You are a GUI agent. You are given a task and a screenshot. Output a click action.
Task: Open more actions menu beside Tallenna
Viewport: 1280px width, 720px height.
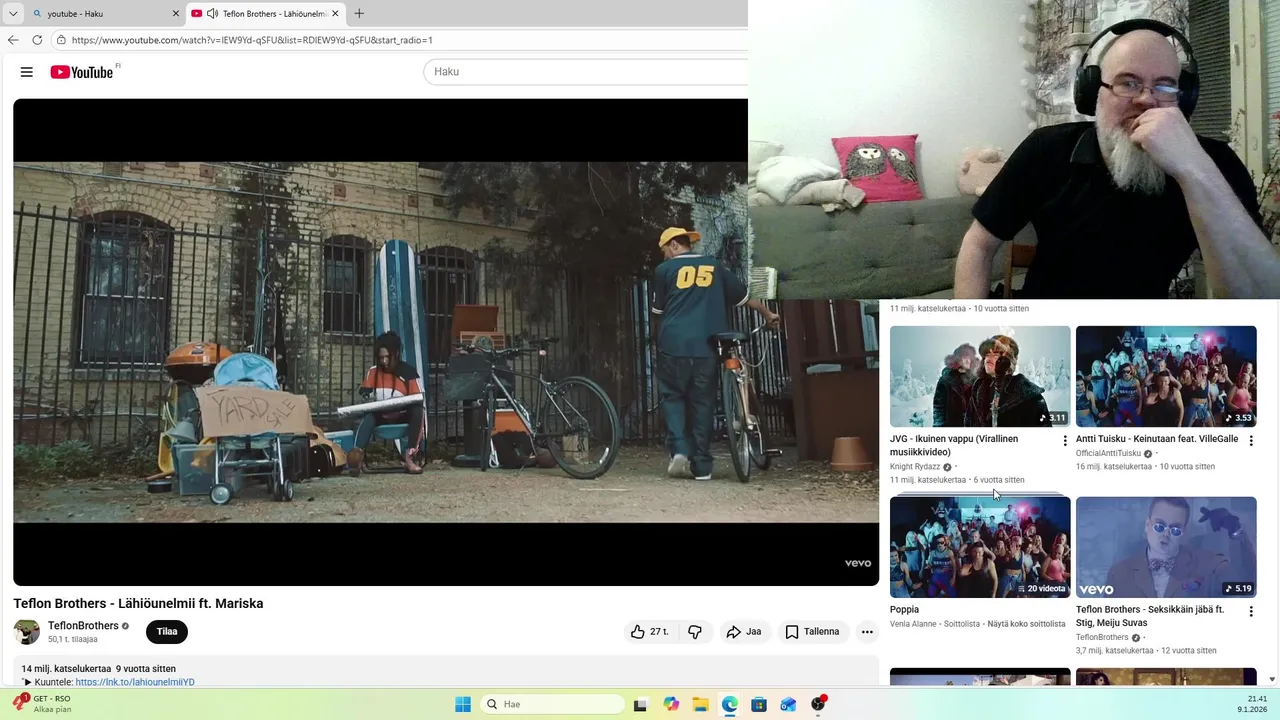click(867, 632)
